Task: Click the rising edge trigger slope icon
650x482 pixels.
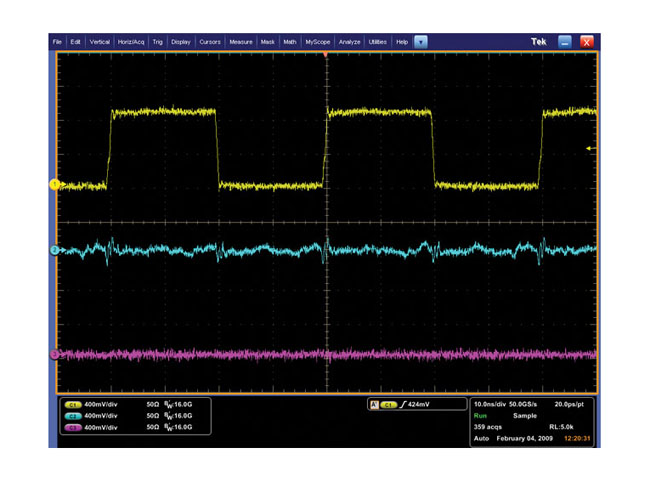Action: 403,404
